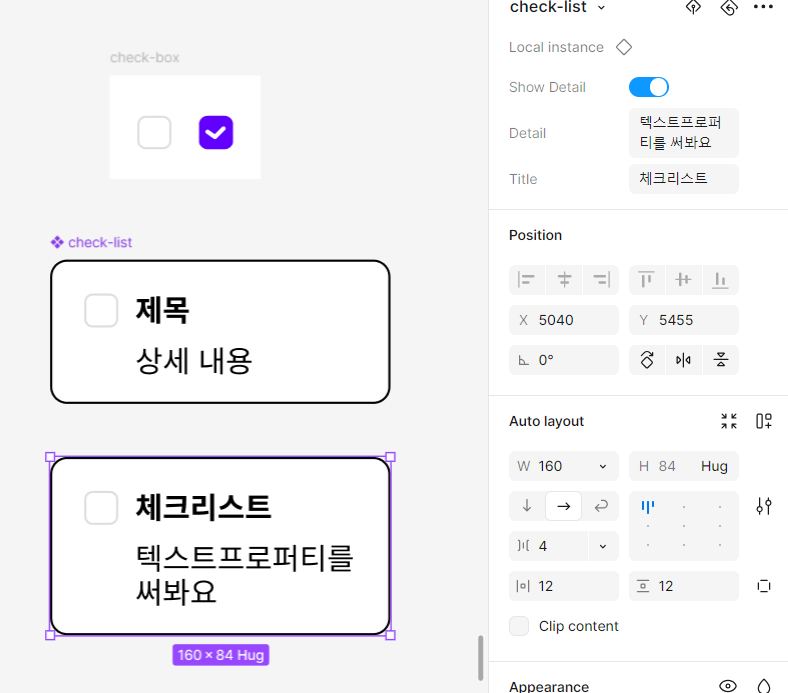Click the X position field 5040
Screen dimensions: 788x693
coord(564,320)
